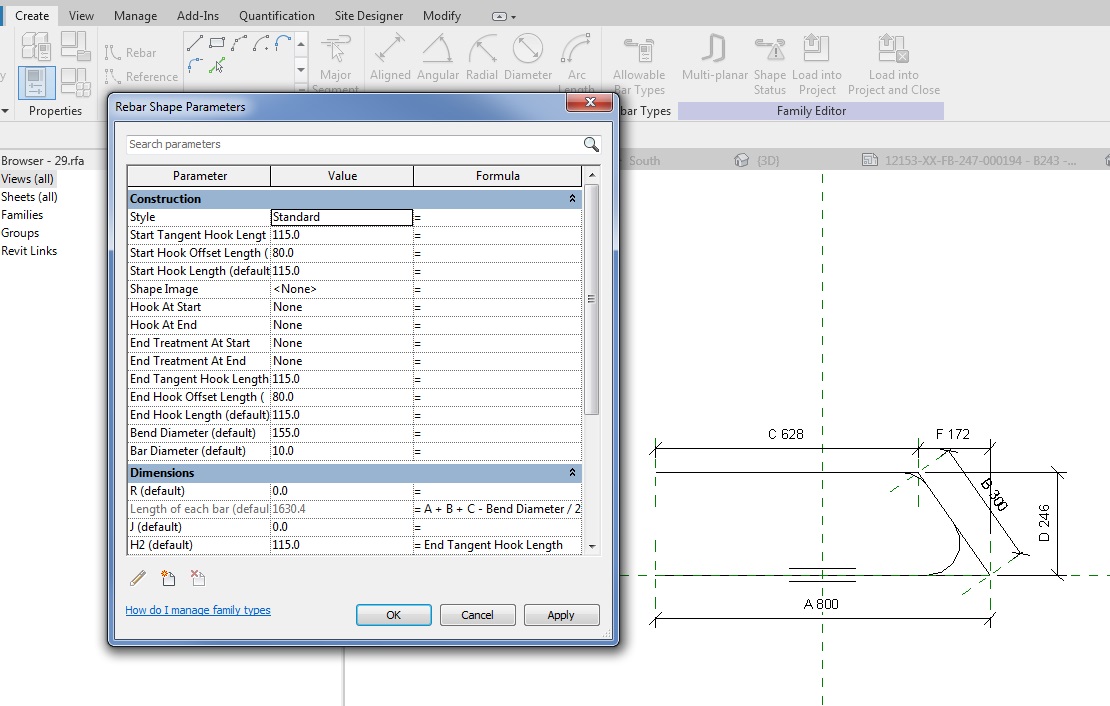Image resolution: width=1110 pixels, height=706 pixels.
Task: Add a new rebar shape parameter
Action: coord(168,577)
